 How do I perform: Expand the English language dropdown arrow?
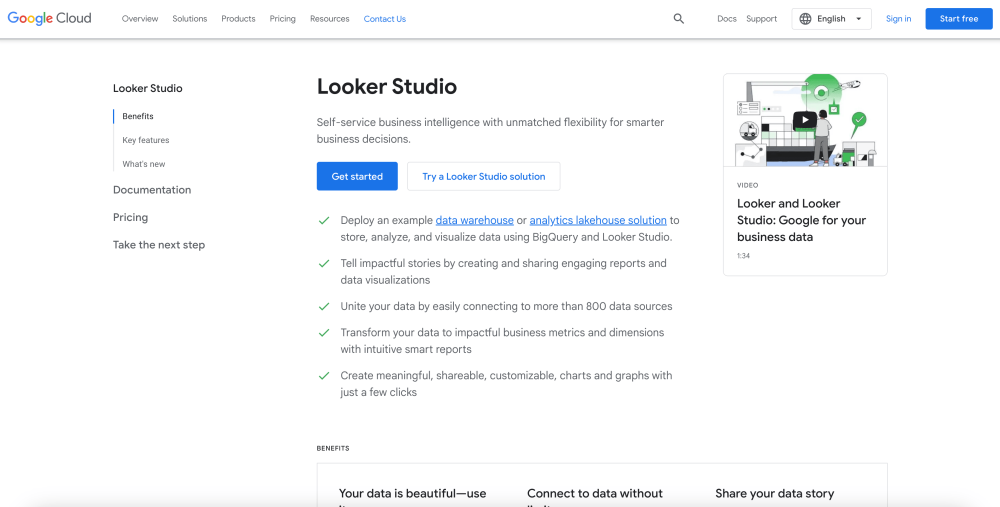[x=858, y=19]
